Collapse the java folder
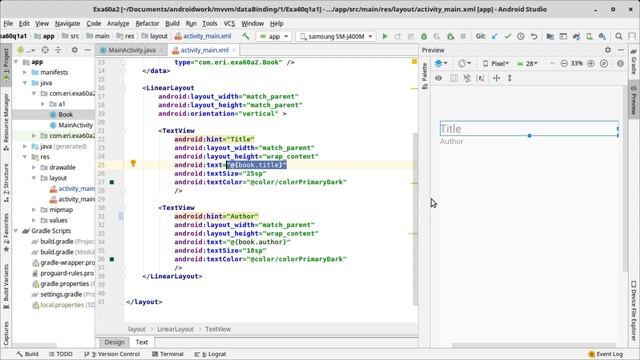This screenshot has width=640, height=360. pos(25,83)
